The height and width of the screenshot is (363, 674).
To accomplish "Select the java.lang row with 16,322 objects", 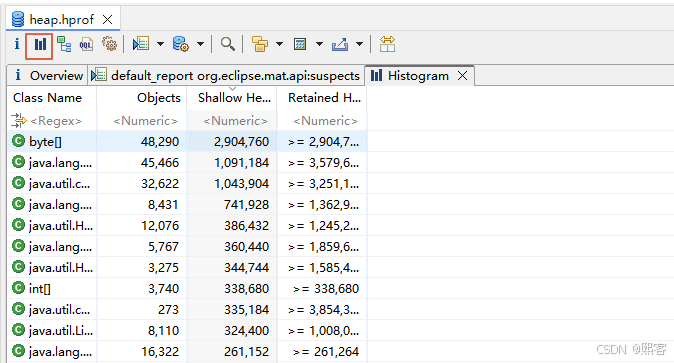I will (187, 352).
